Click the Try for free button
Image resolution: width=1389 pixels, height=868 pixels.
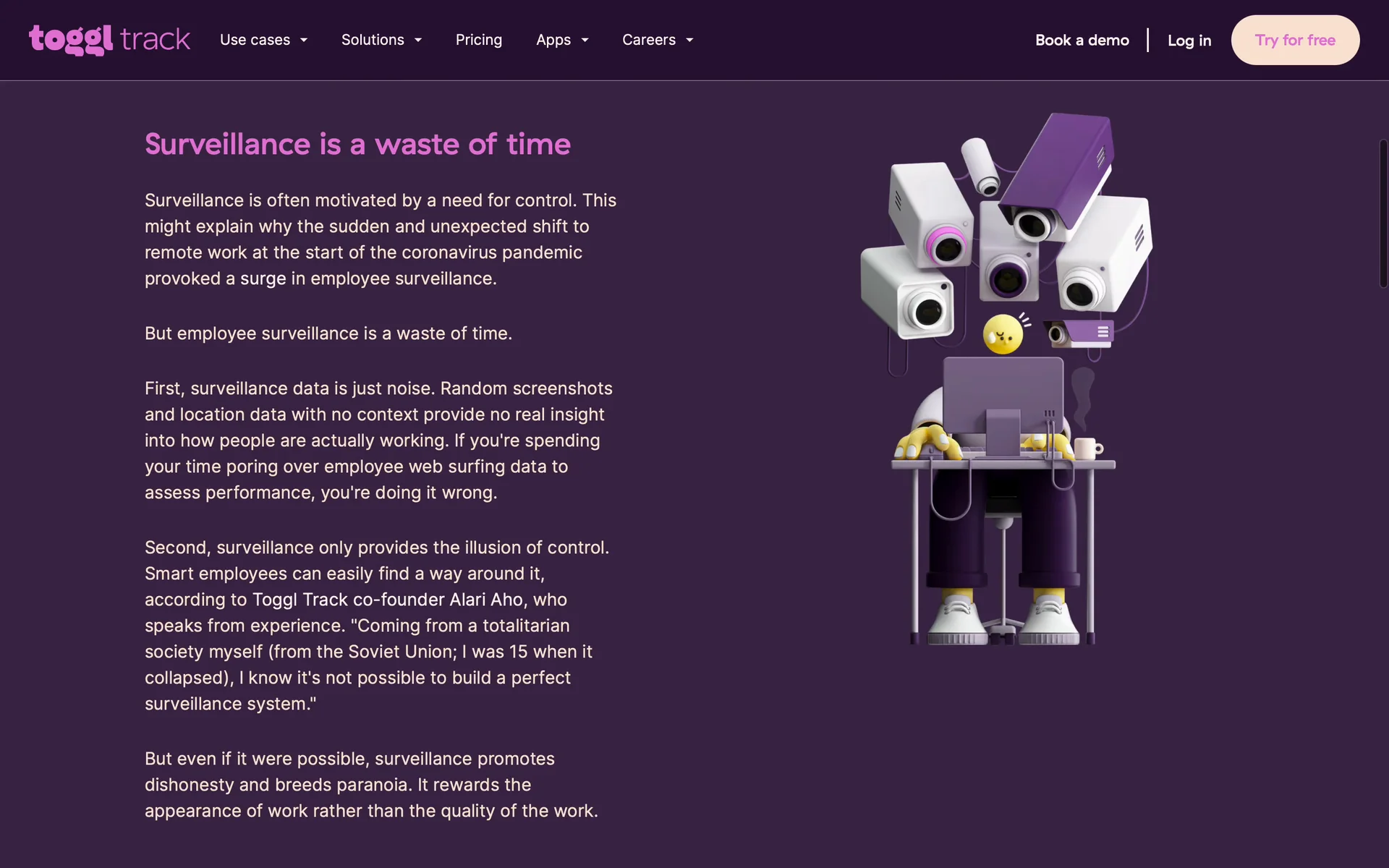(x=1294, y=40)
